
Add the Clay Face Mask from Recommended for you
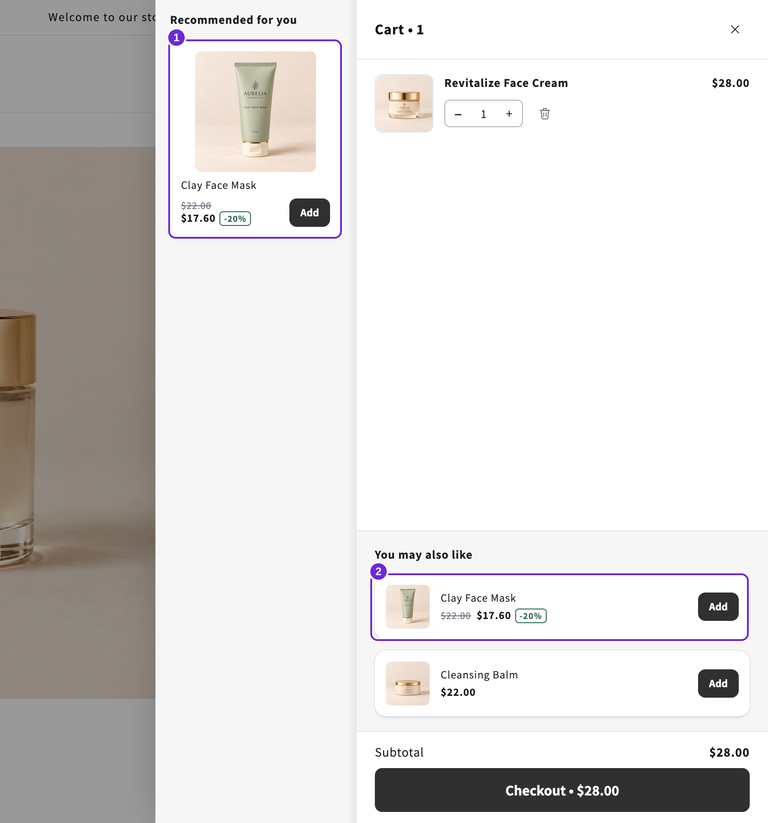tap(309, 213)
